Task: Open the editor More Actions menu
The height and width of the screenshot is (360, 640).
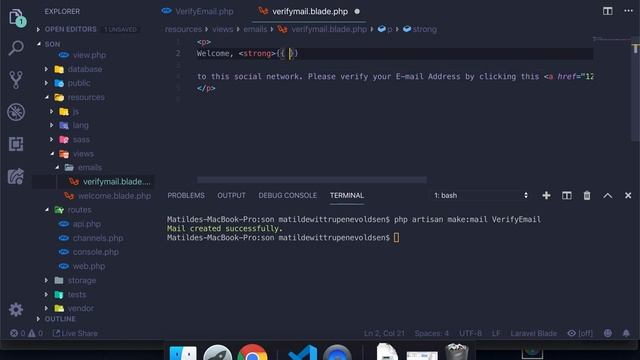Action: click(629, 11)
